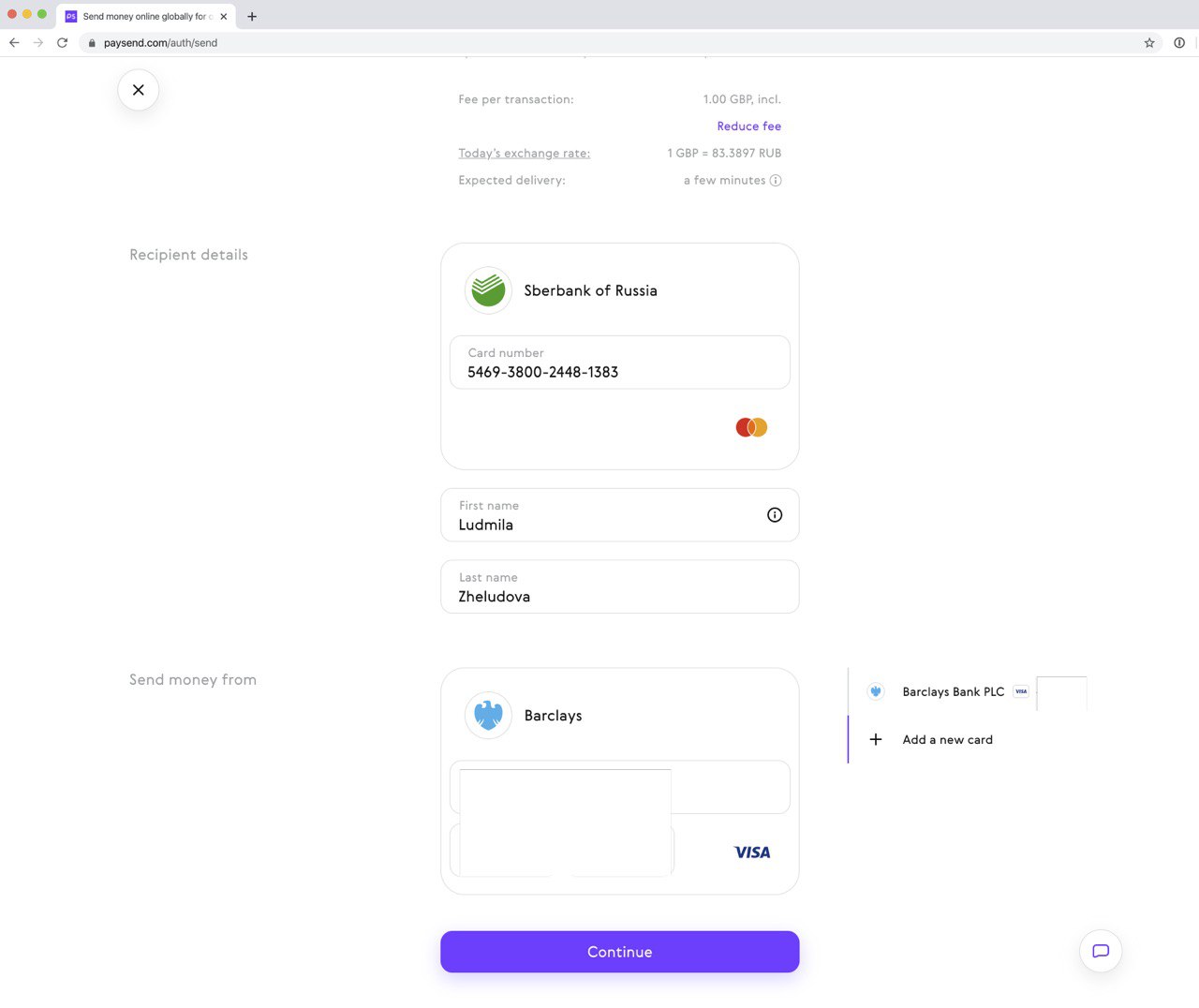Click the 'Expected delivery:' label
Viewport: 1199px width, 1008px height.
click(x=511, y=181)
